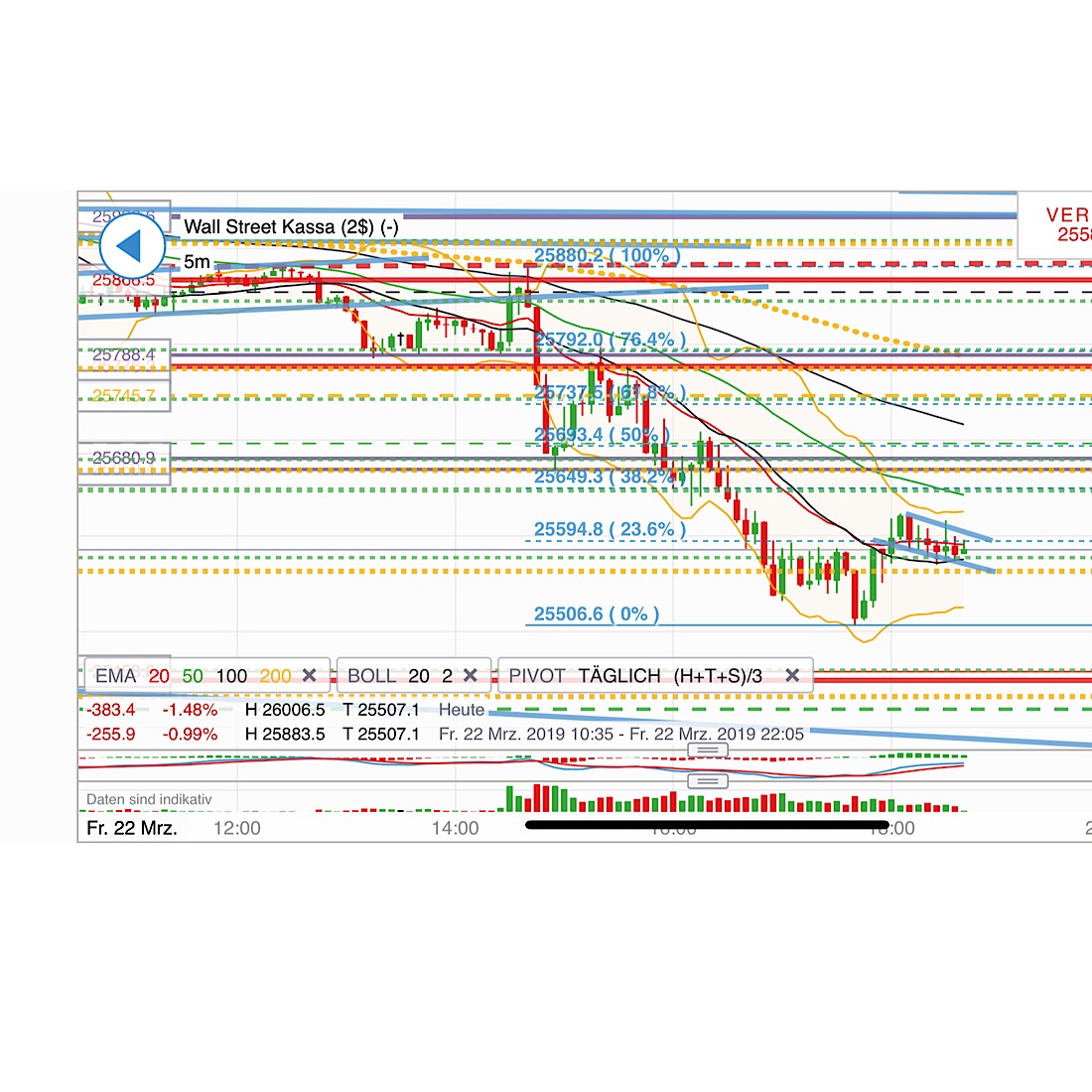Toggle the orange EMA 200 line
The height and width of the screenshot is (1092, 1092).
(275, 675)
